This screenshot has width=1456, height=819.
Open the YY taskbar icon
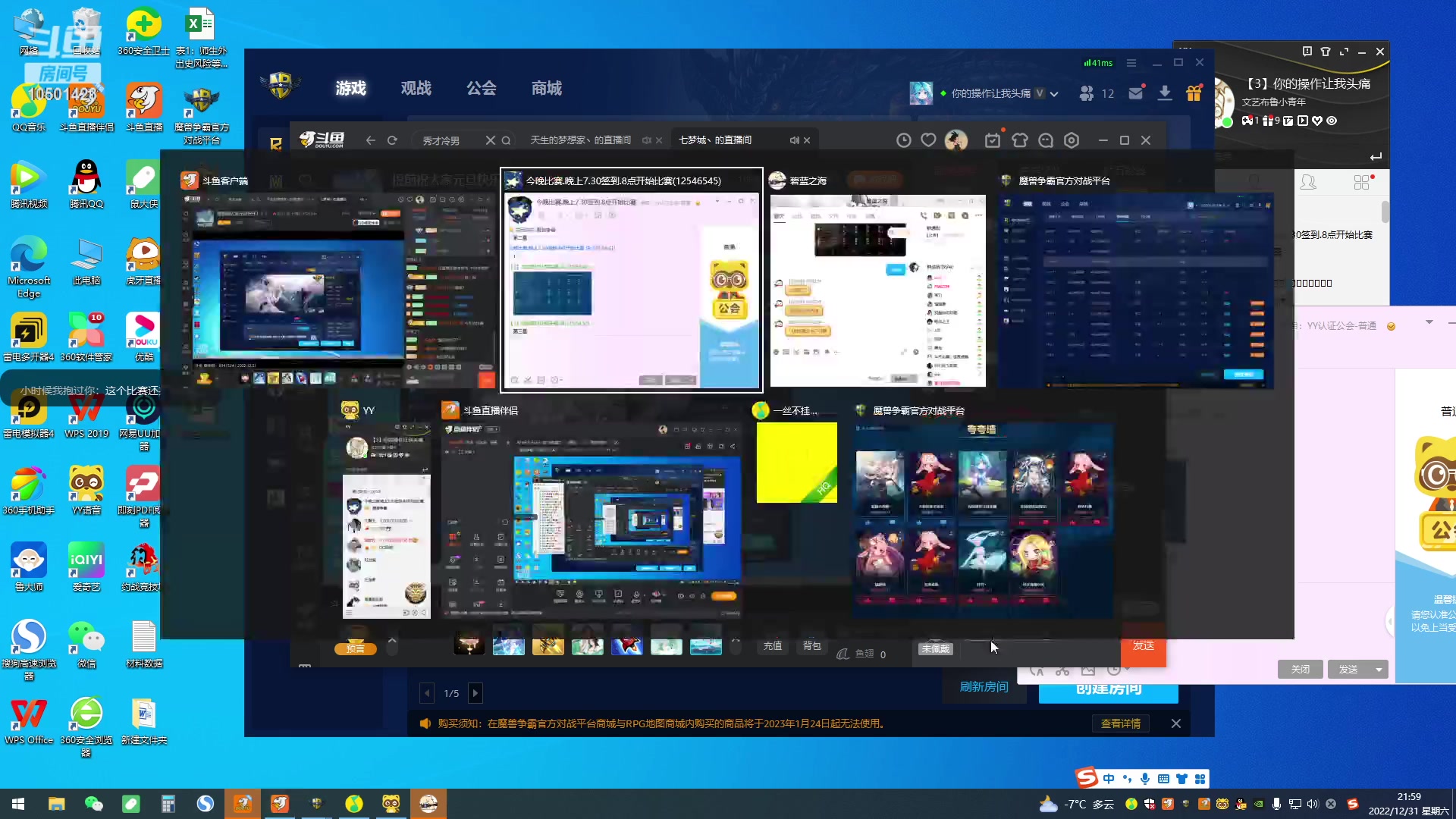[391, 804]
